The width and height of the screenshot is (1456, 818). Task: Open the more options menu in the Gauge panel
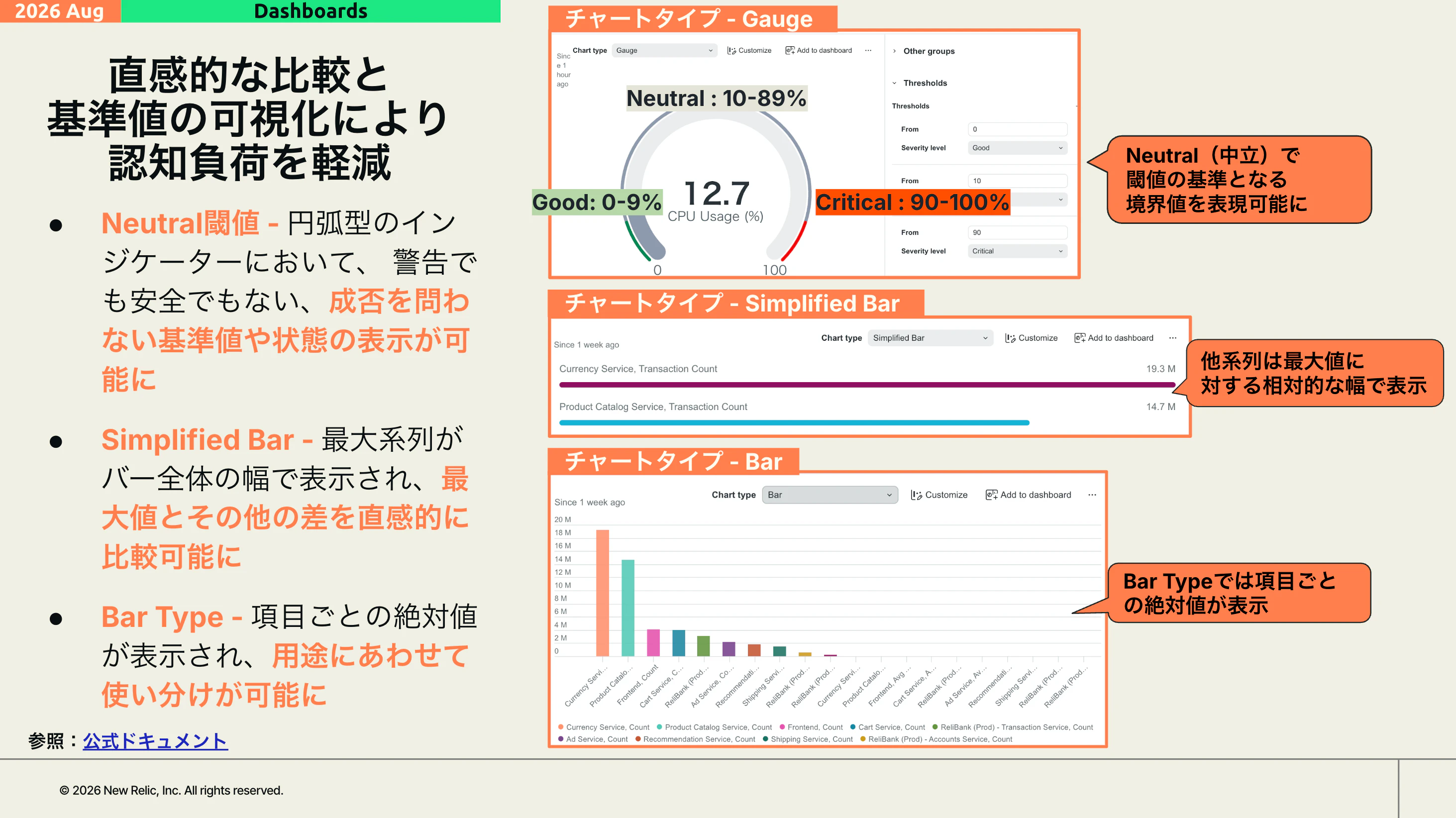pyautogui.click(x=868, y=50)
